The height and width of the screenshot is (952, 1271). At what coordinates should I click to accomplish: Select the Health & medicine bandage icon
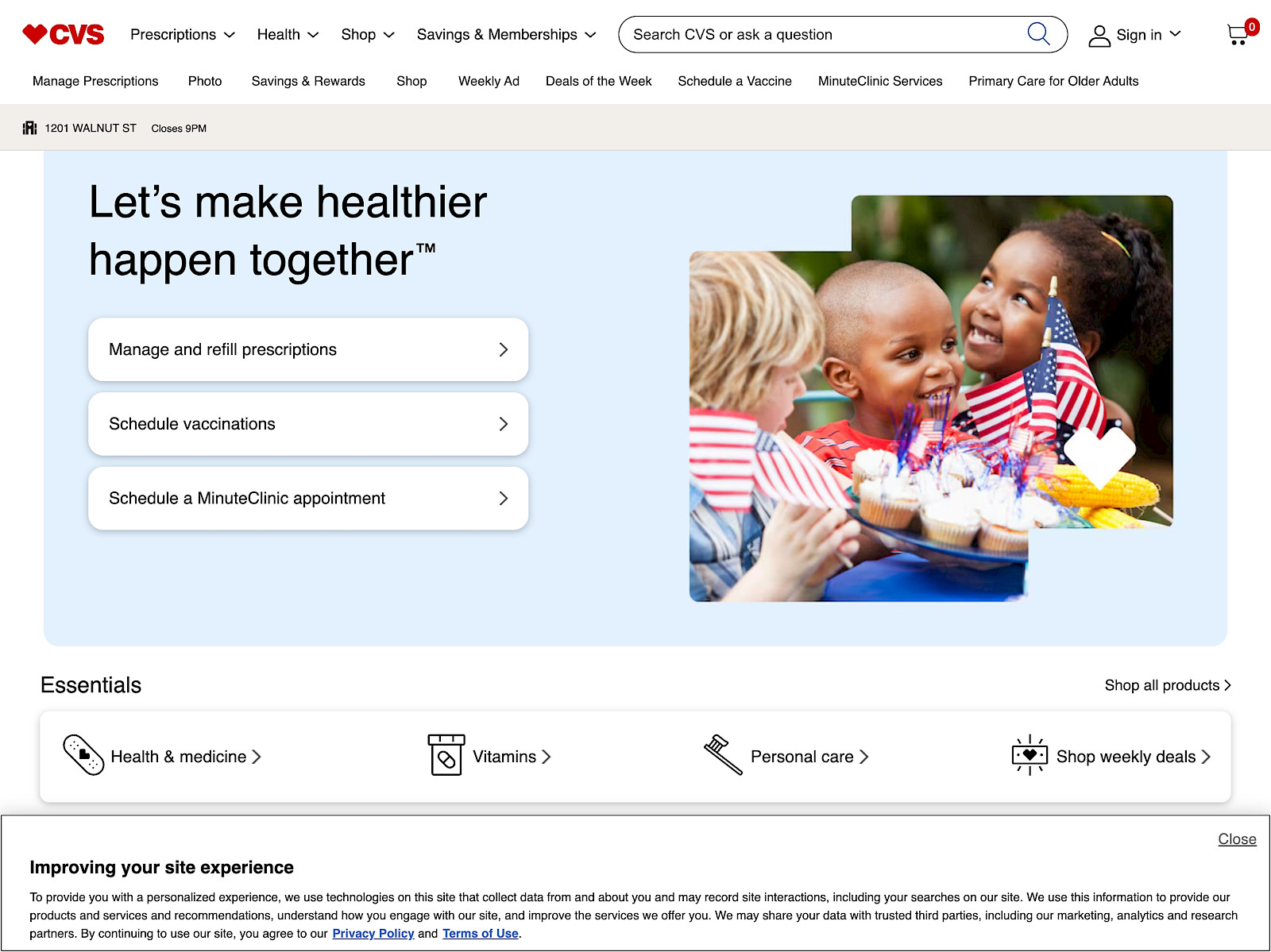click(x=82, y=756)
